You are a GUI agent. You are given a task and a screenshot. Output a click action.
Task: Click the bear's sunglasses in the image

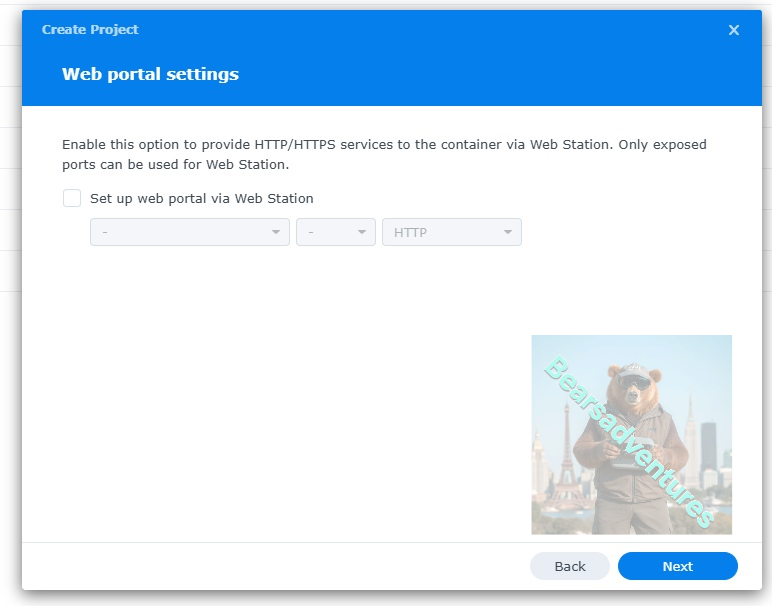coord(633,381)
